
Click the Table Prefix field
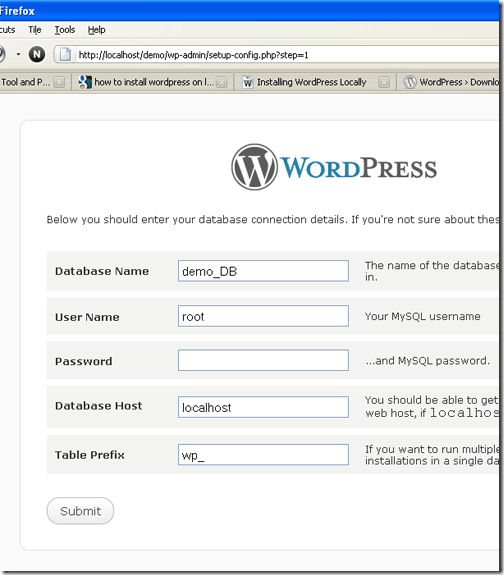(263, 455)
